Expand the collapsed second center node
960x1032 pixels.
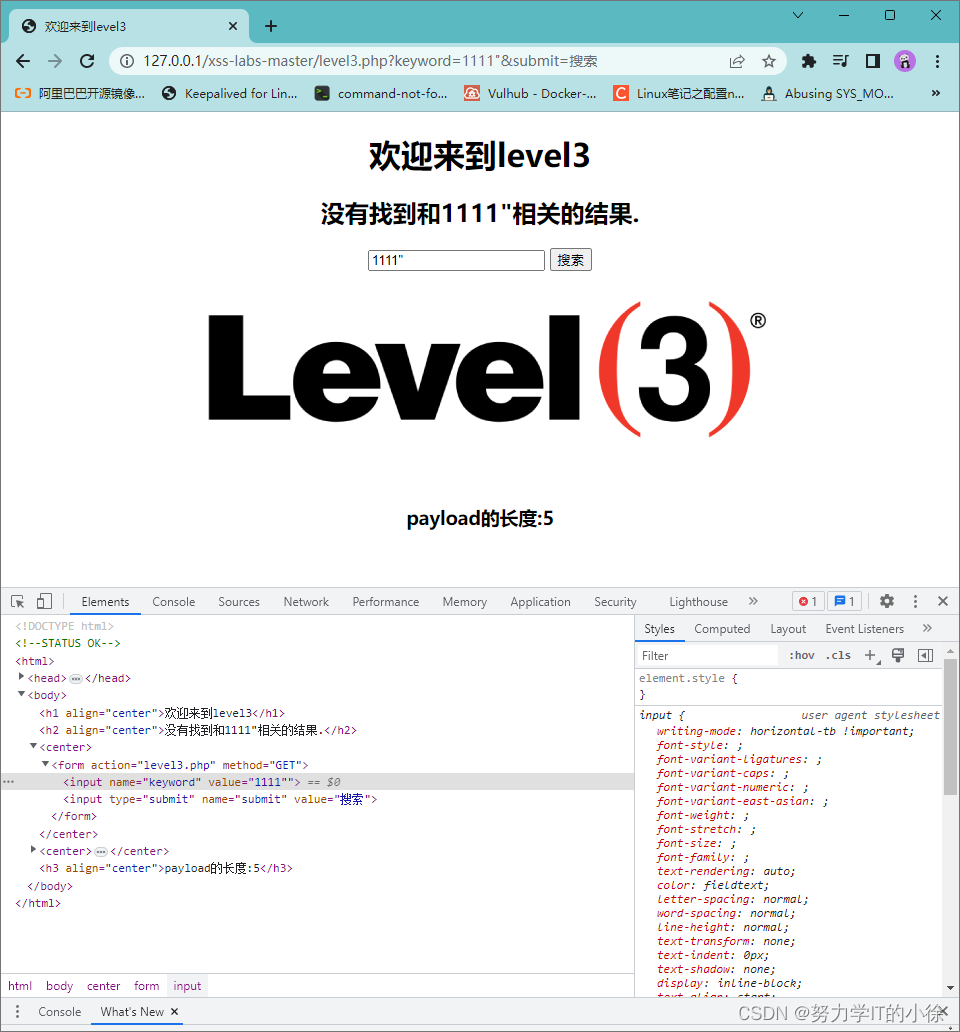33,850
